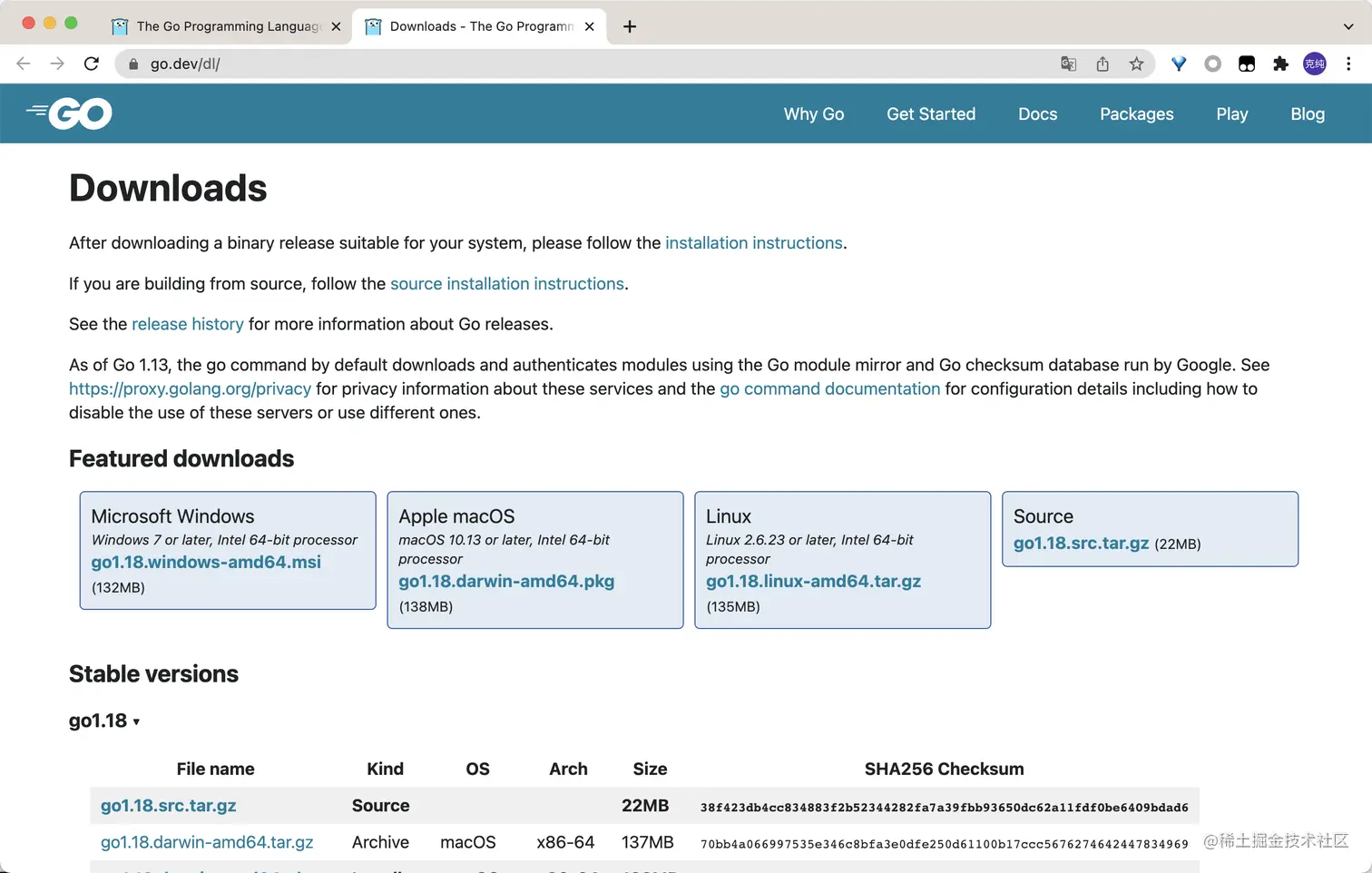The image size is (1372, 873).
Task: Click the checksum starting with 70bb4a06
Action: (x=944, y=844)
